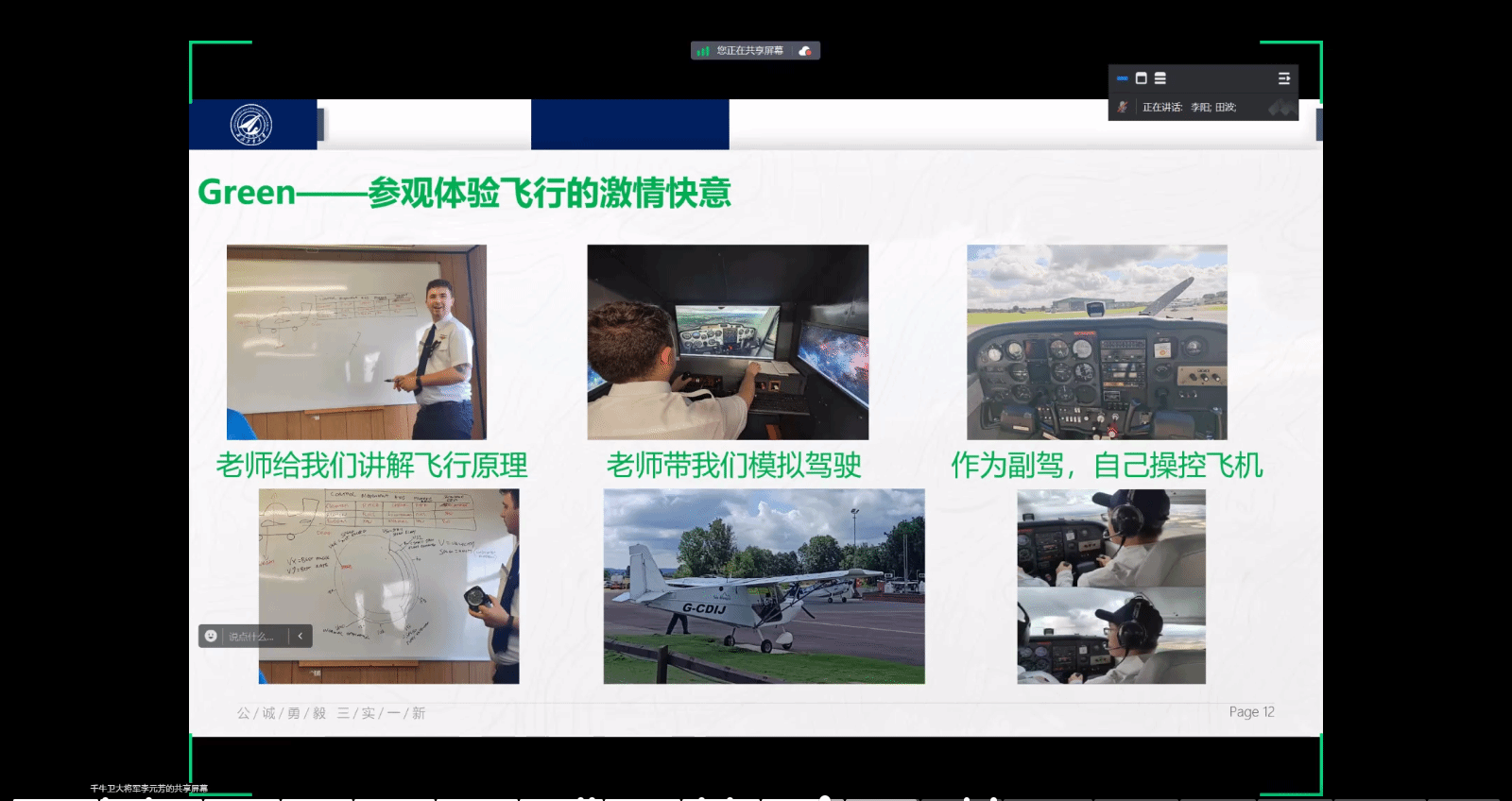Click the university logo on the slide header
Image resolution: width=1512 pixels, height=801 pixels.
[x=251, y=125]
